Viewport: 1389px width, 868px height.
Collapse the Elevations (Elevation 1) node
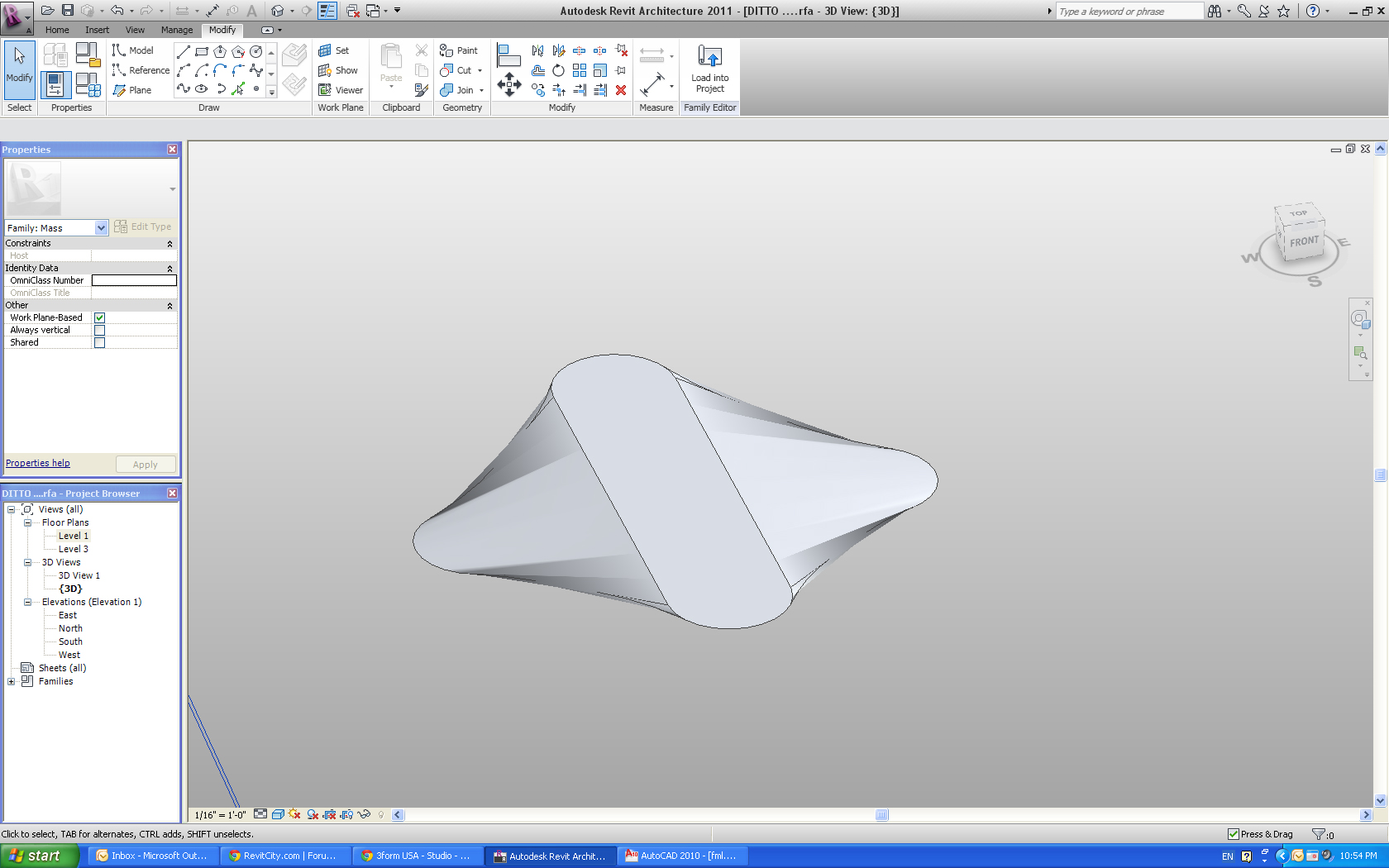(27, 603)
